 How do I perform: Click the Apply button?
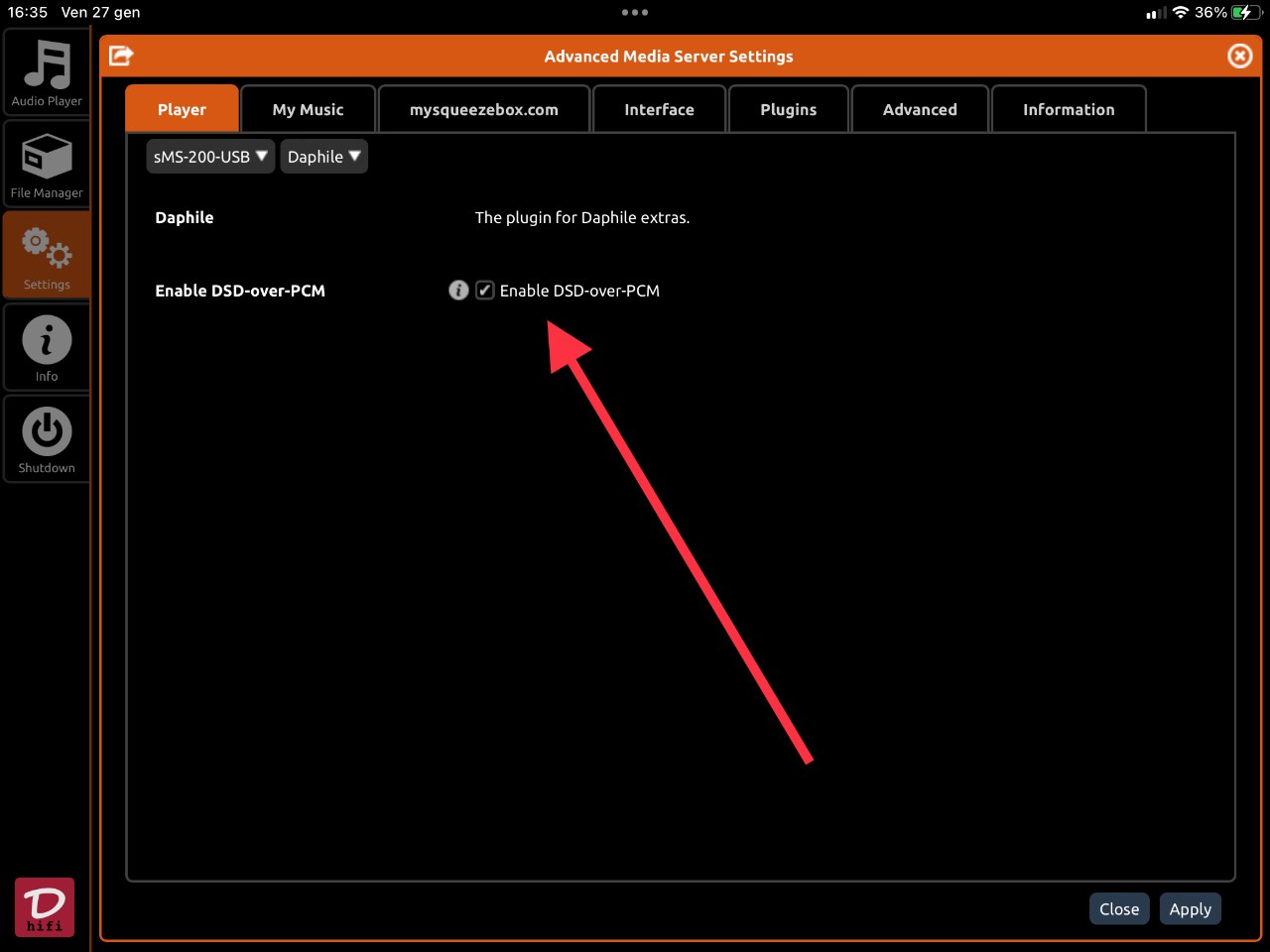(1191, 908)
